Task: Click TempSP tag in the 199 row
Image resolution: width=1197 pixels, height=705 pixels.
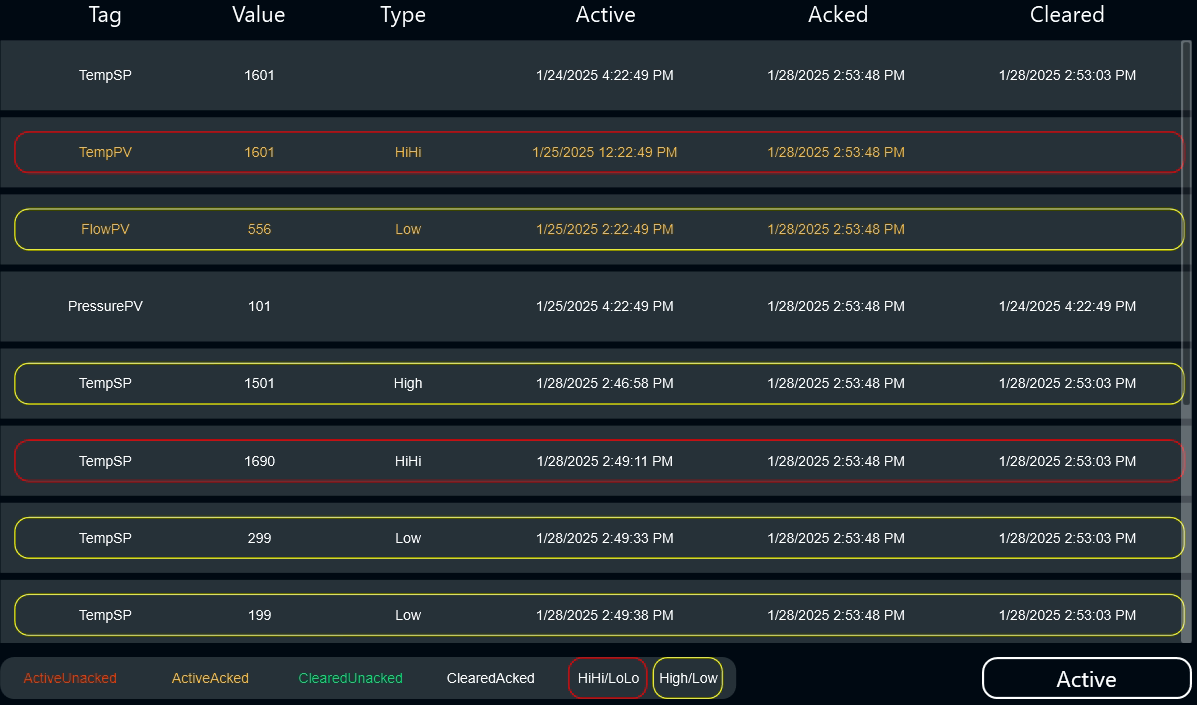Action: [x=105, y=616]
